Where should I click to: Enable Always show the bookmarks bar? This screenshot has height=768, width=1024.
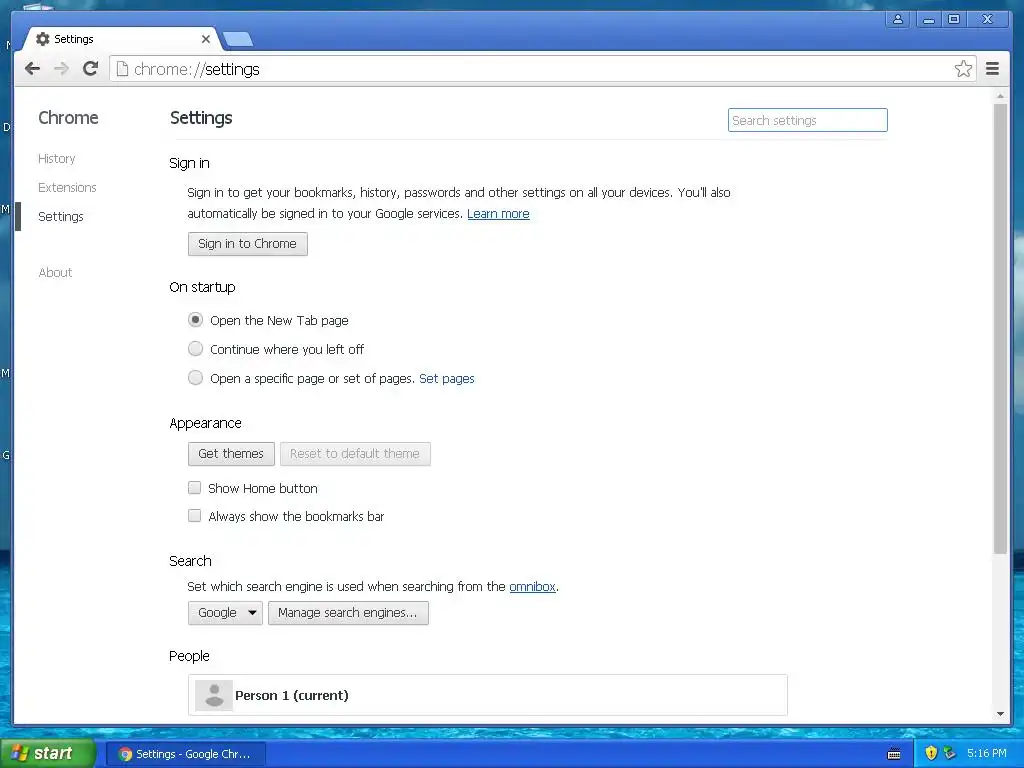pyautogui.click(x=195, y=516)
